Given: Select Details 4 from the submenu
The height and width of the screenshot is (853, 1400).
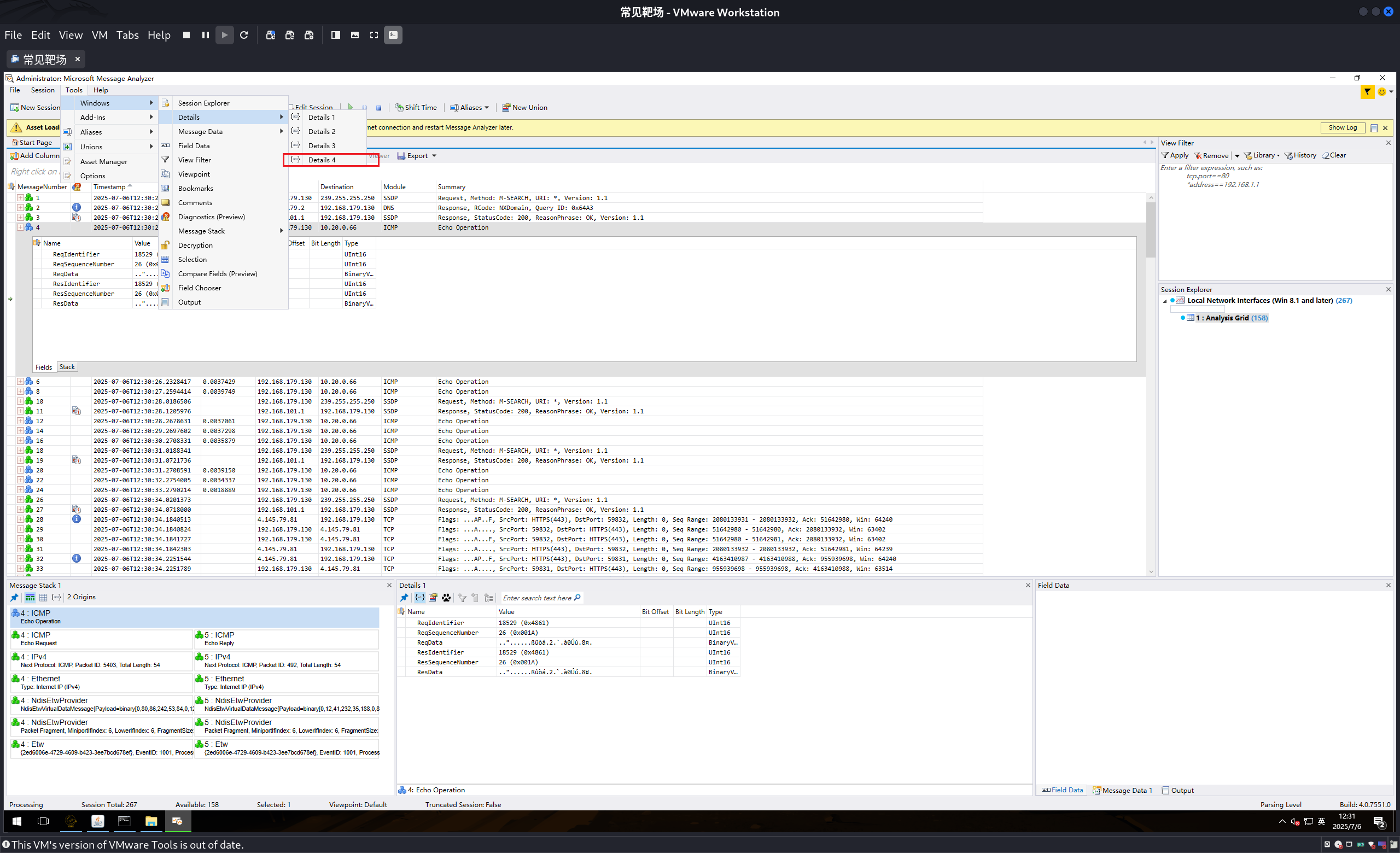Looking at the screenshot, I should [322, 160].
